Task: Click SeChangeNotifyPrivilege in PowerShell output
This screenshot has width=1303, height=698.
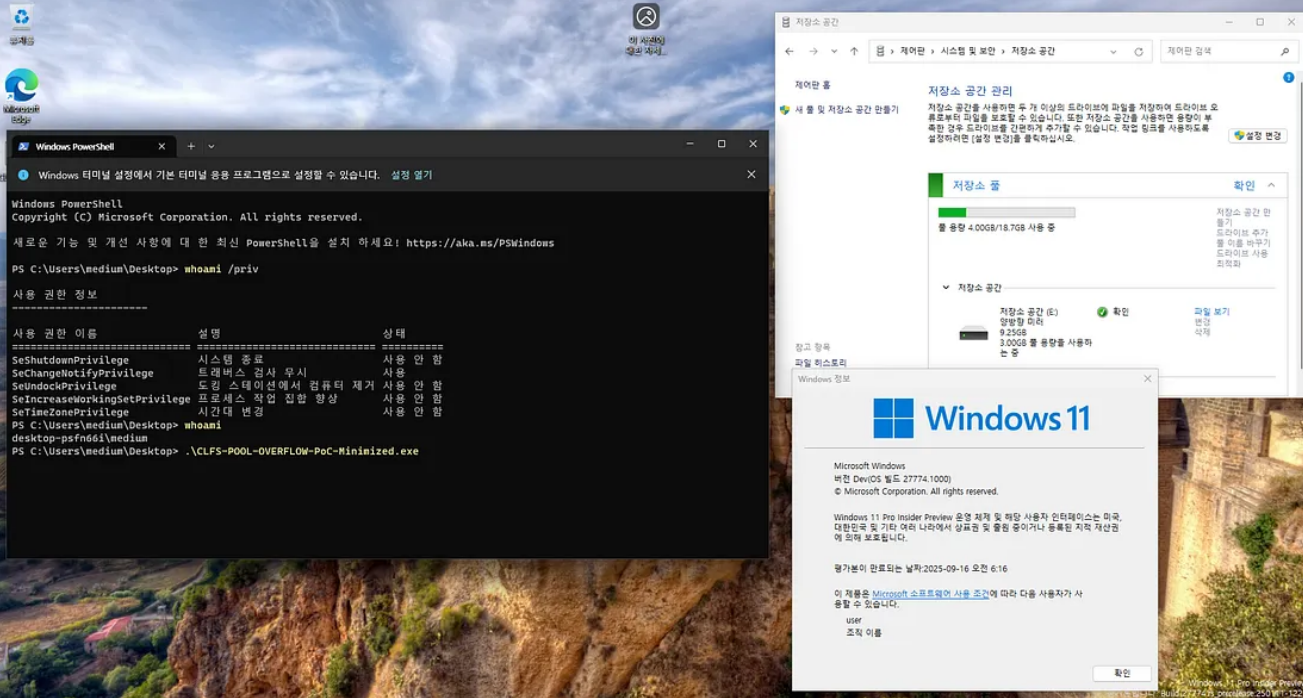Action: click(82, 373)
